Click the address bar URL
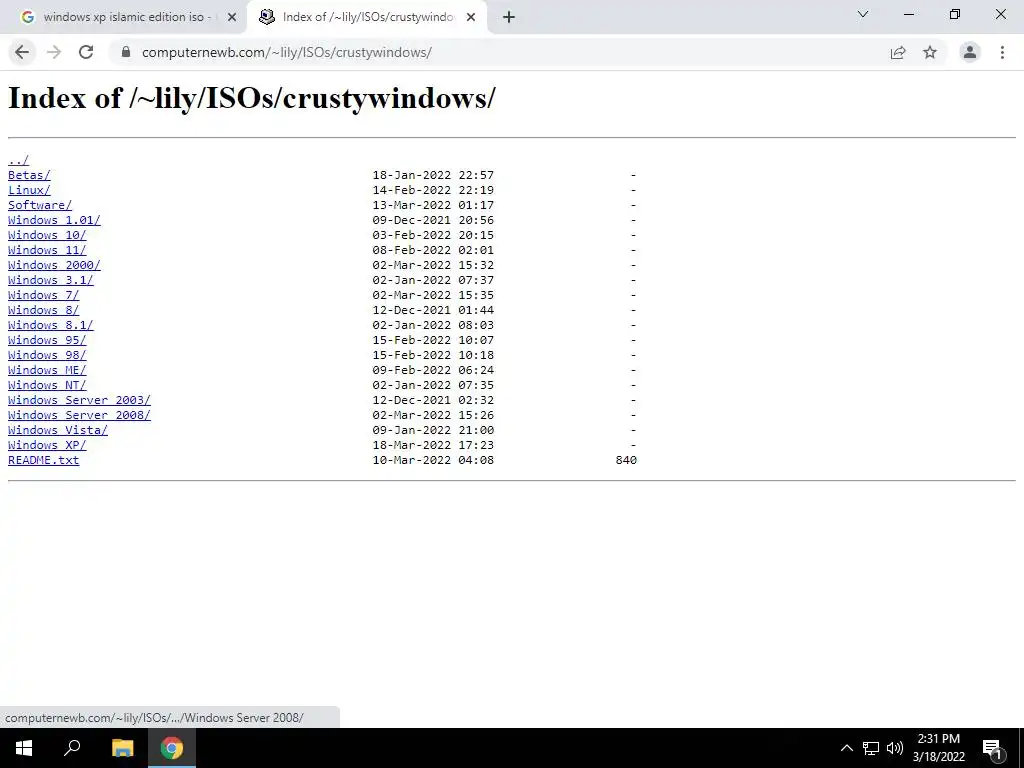1024x768 pixels. click(x=287, y=52)
